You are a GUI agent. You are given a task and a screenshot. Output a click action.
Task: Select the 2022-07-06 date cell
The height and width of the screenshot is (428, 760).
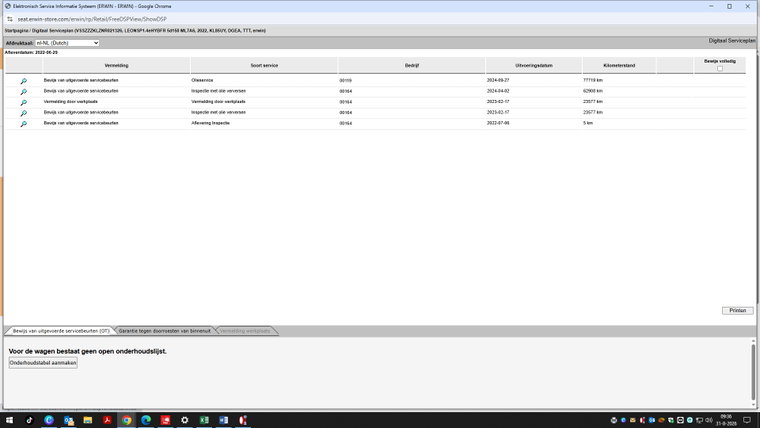pos(498,123)
